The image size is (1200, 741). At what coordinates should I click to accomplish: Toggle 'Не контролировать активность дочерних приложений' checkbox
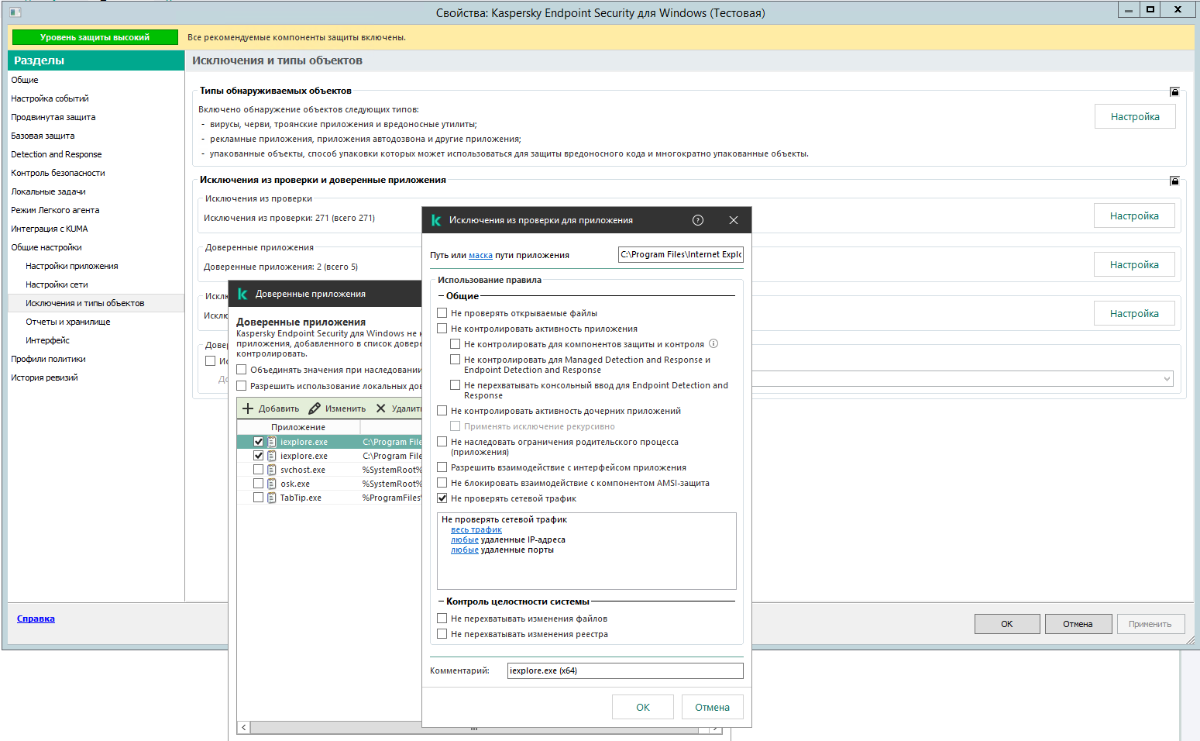pos(442,410)
